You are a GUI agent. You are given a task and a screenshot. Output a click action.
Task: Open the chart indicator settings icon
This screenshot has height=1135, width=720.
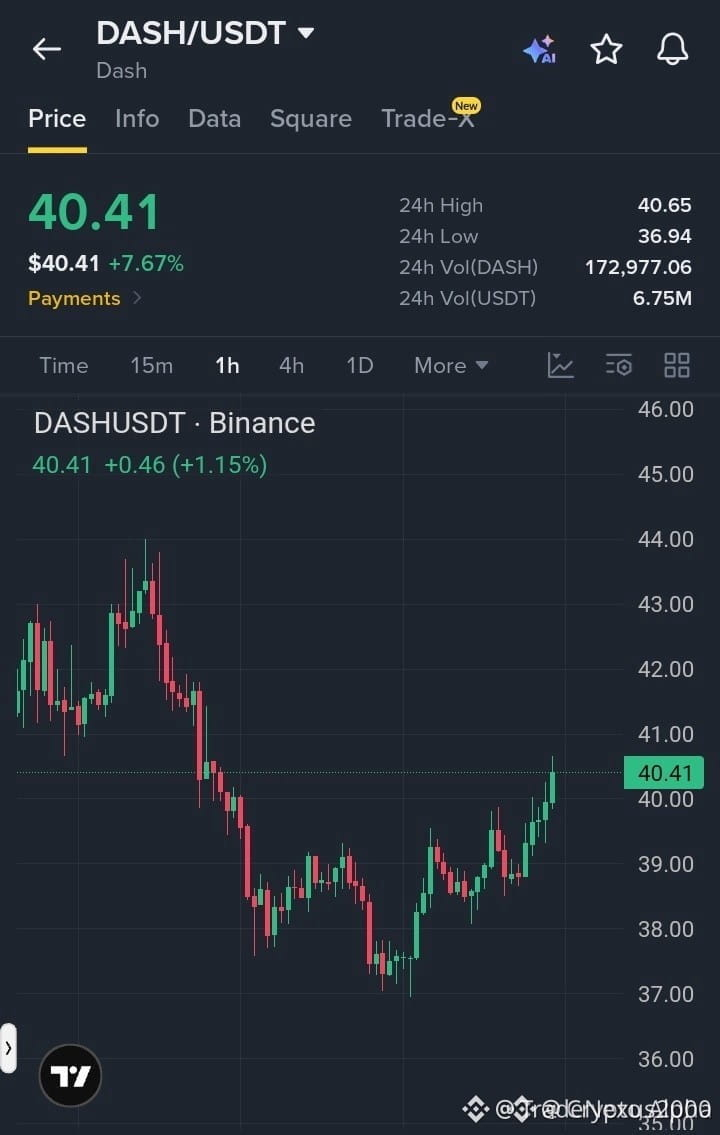click(619, 366)
